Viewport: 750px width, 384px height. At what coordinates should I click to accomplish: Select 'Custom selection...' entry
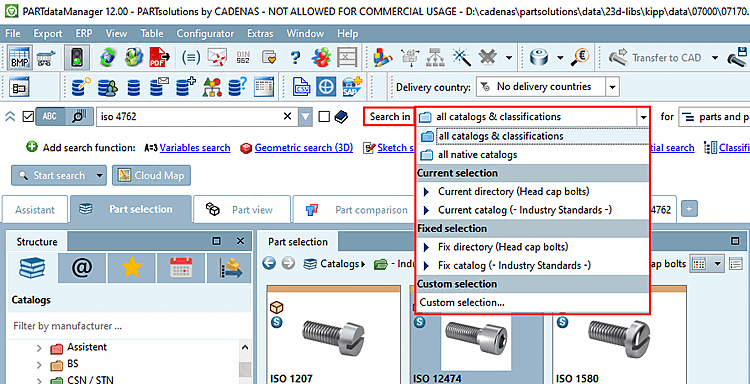[532, 302]
